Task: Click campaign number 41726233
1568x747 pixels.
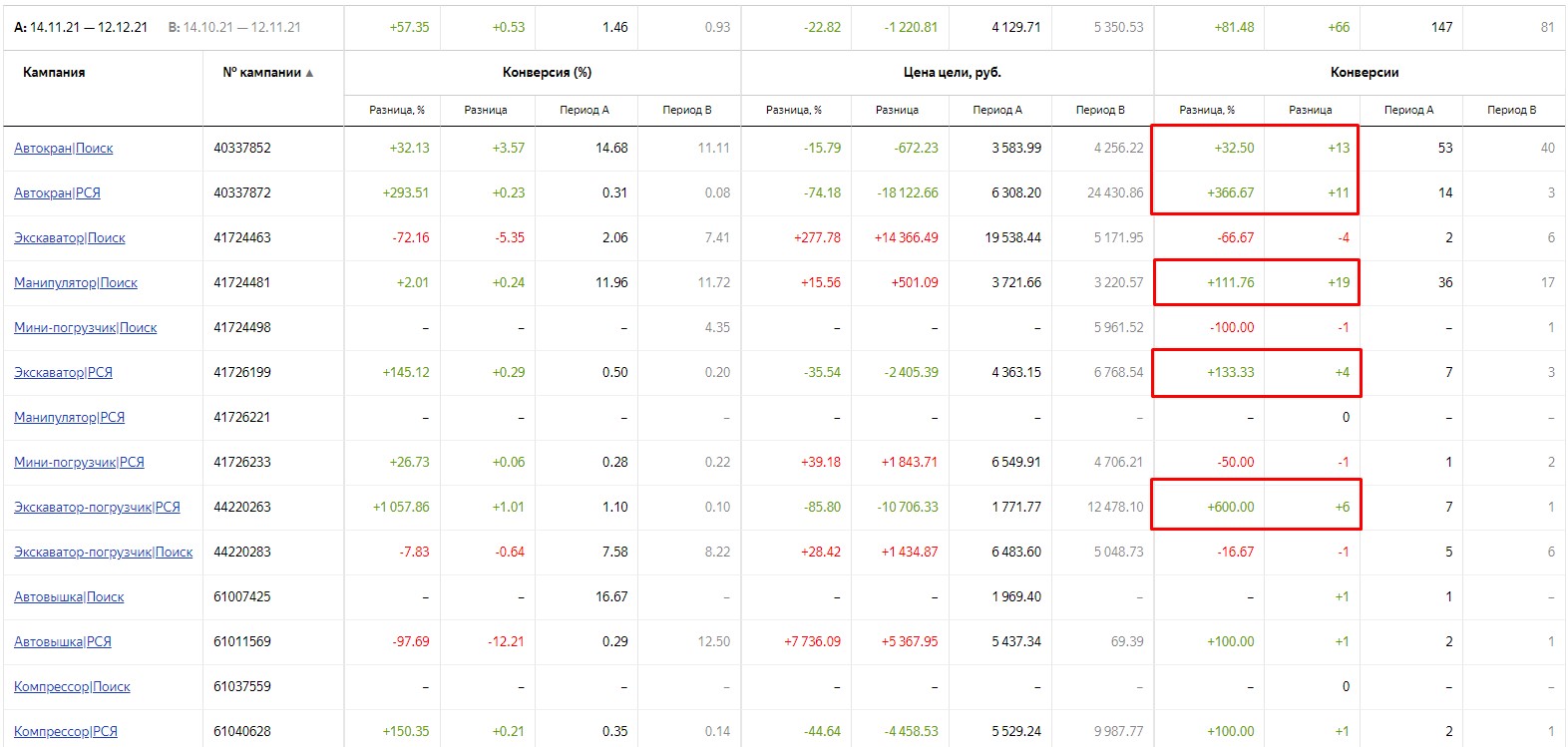Action: tap(242, 462)
